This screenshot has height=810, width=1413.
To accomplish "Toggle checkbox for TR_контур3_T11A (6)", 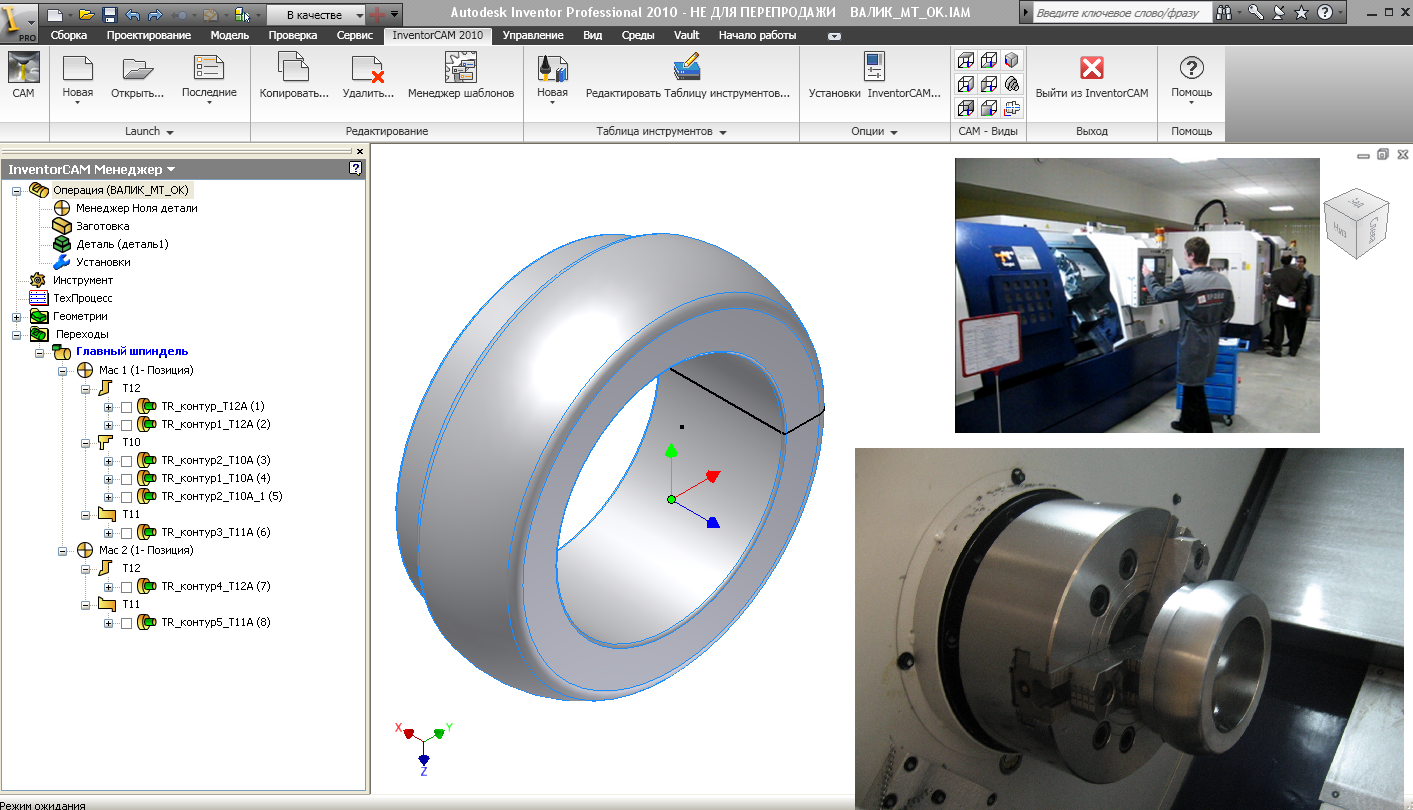I will (126, 533).
